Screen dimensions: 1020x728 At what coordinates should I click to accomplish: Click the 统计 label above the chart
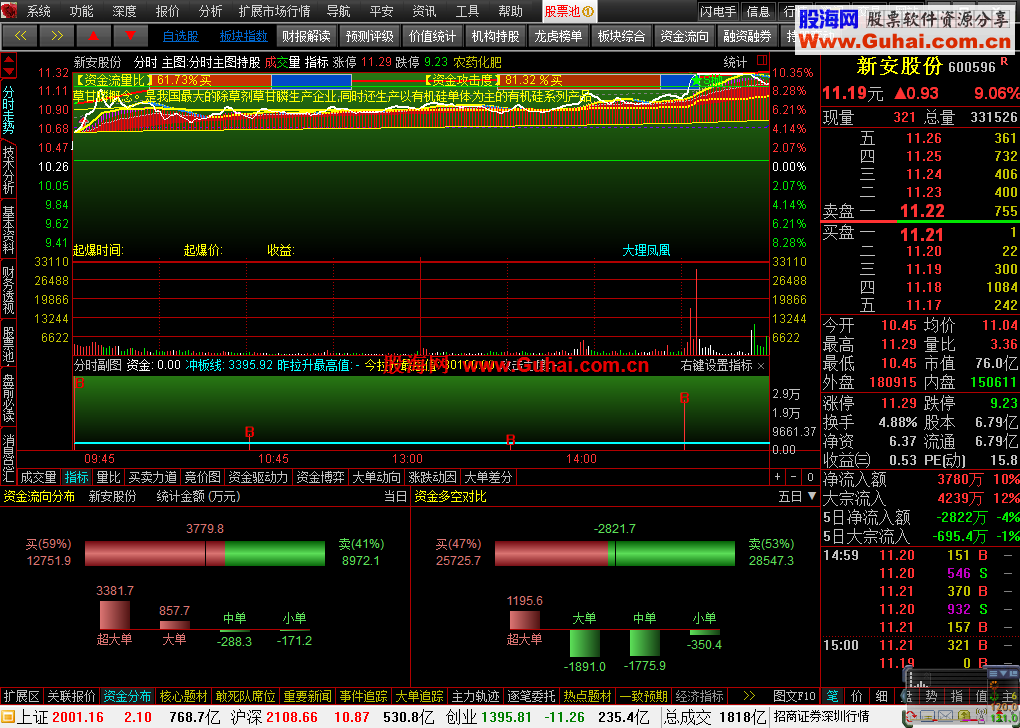click(x=735, y=62)
